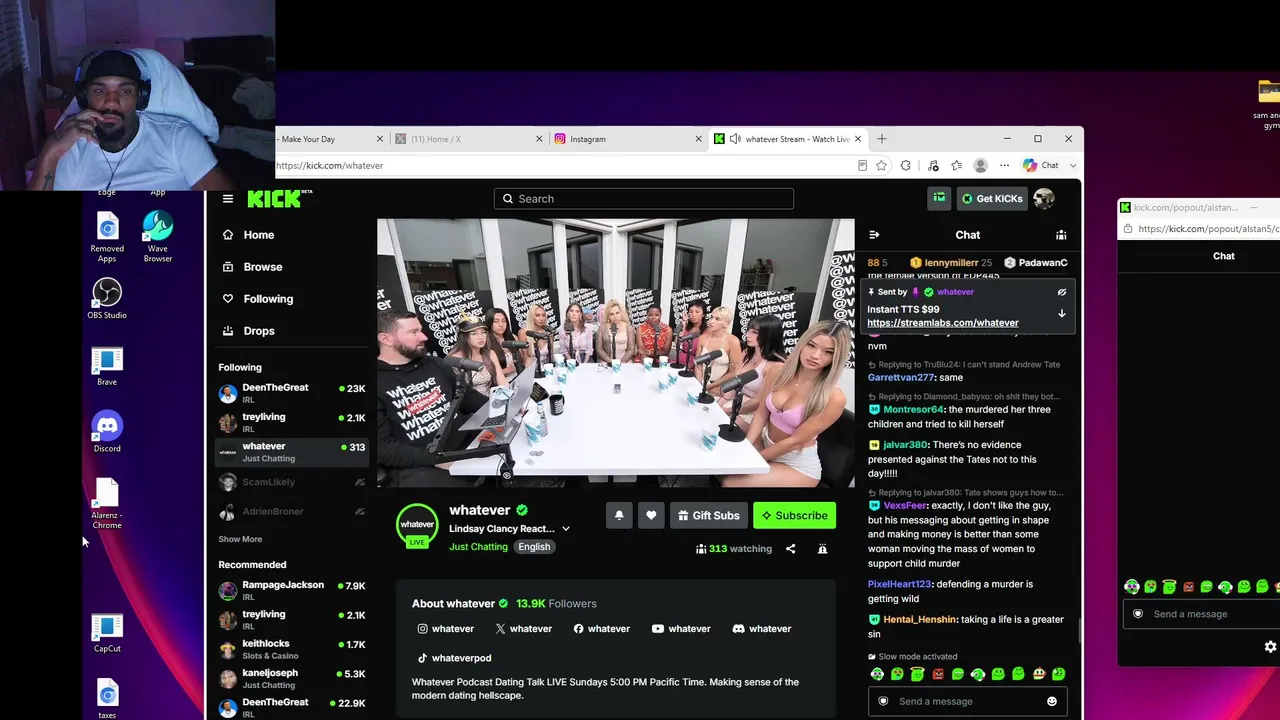The height and width of the screenshot is (720, 1280).
Task: Share the stream via share icon
Action: pyautogui.click(x=790, y=549)
